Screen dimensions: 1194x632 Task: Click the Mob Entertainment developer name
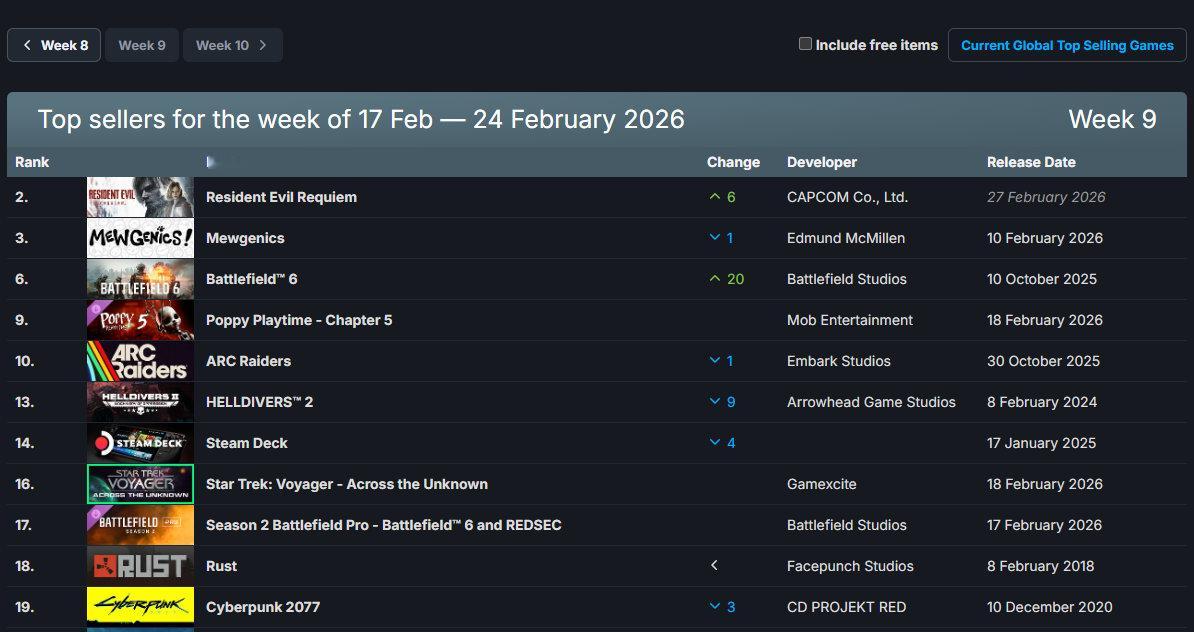(x=850, y=321)
